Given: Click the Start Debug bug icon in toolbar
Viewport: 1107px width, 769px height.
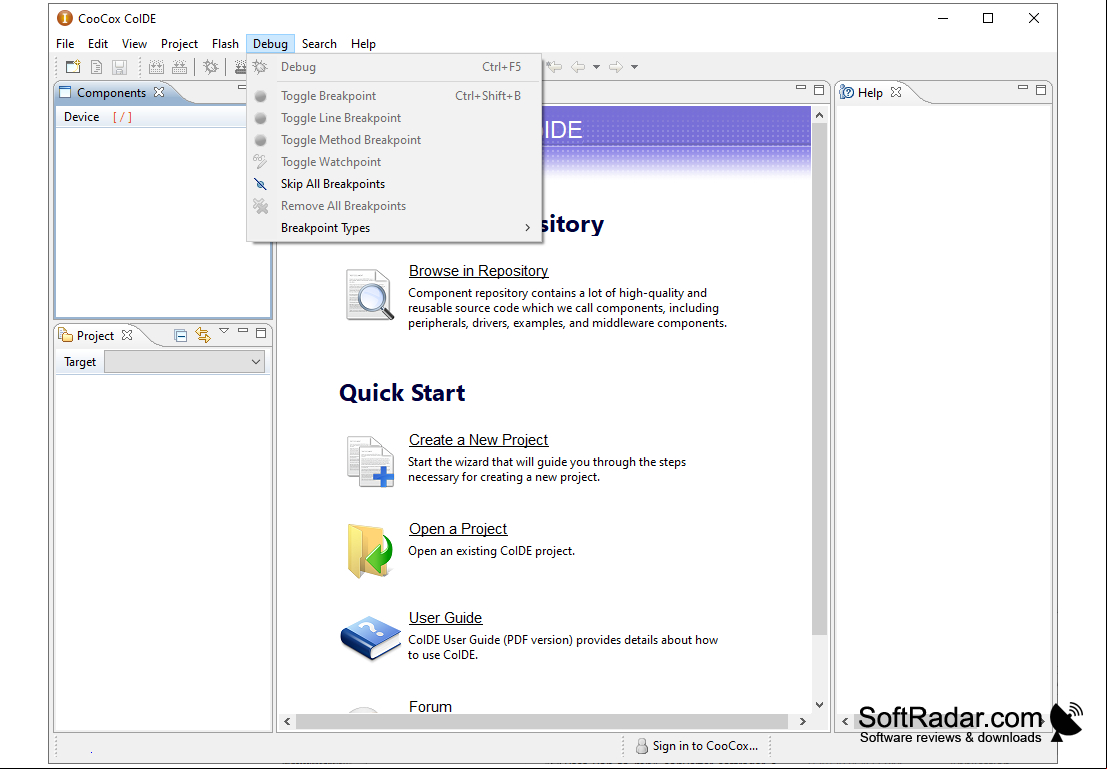Looking at the screenshot, I should 210,67.
